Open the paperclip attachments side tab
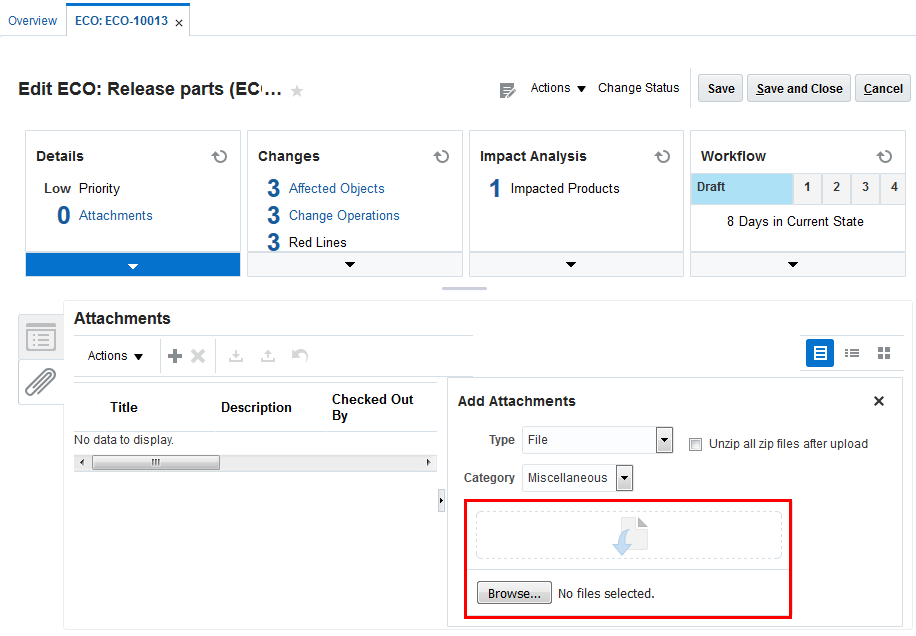The image size is (916, 636). [41, 381]
